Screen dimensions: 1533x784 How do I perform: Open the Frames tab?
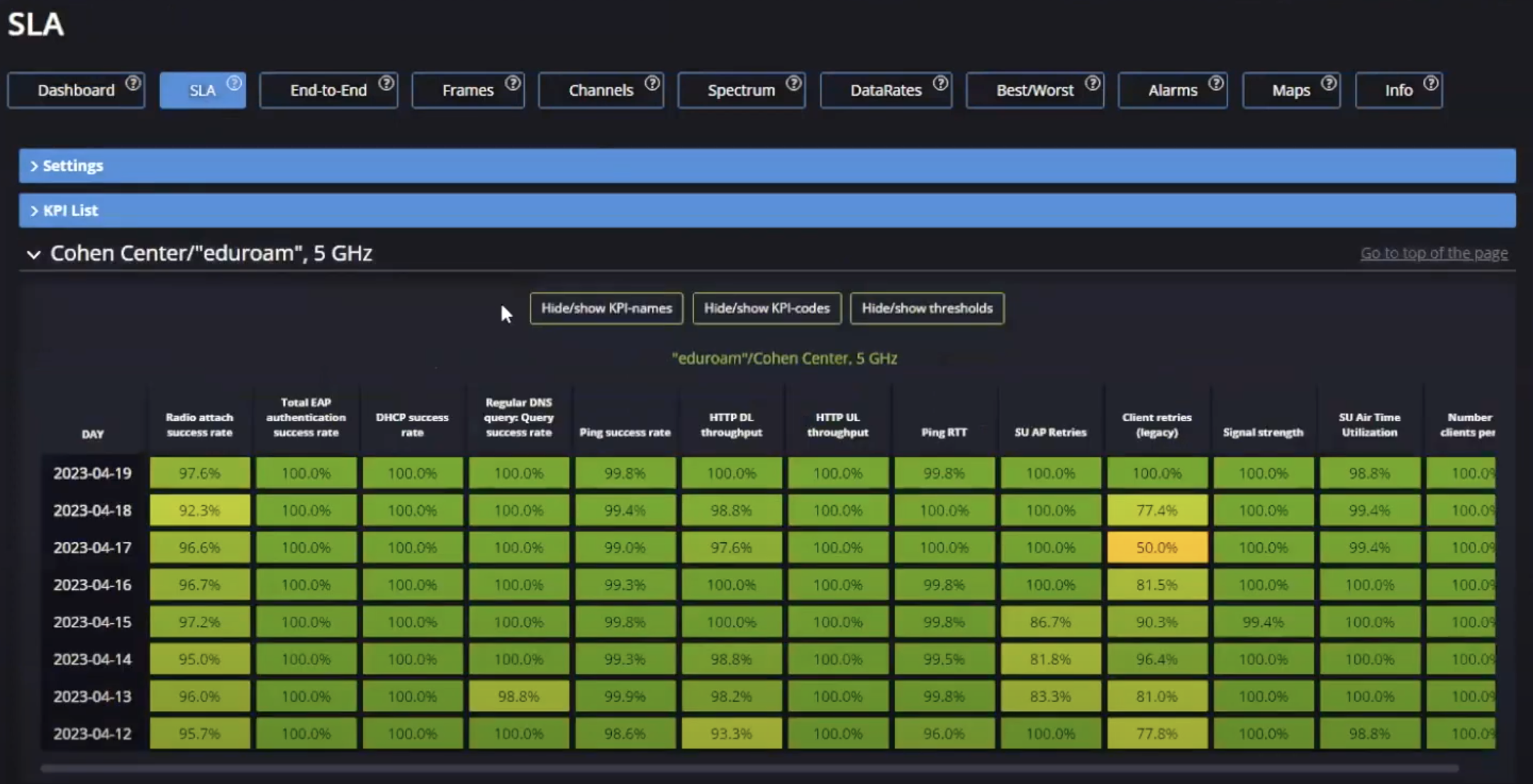pyautogui.click(x=468, y=90)
